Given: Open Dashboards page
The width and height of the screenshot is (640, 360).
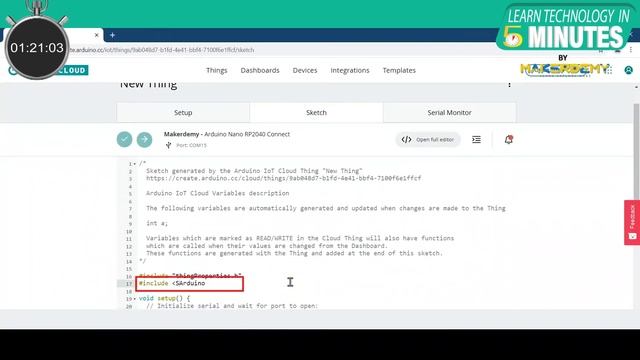Looking at the screenshot, I should [260, 70].
